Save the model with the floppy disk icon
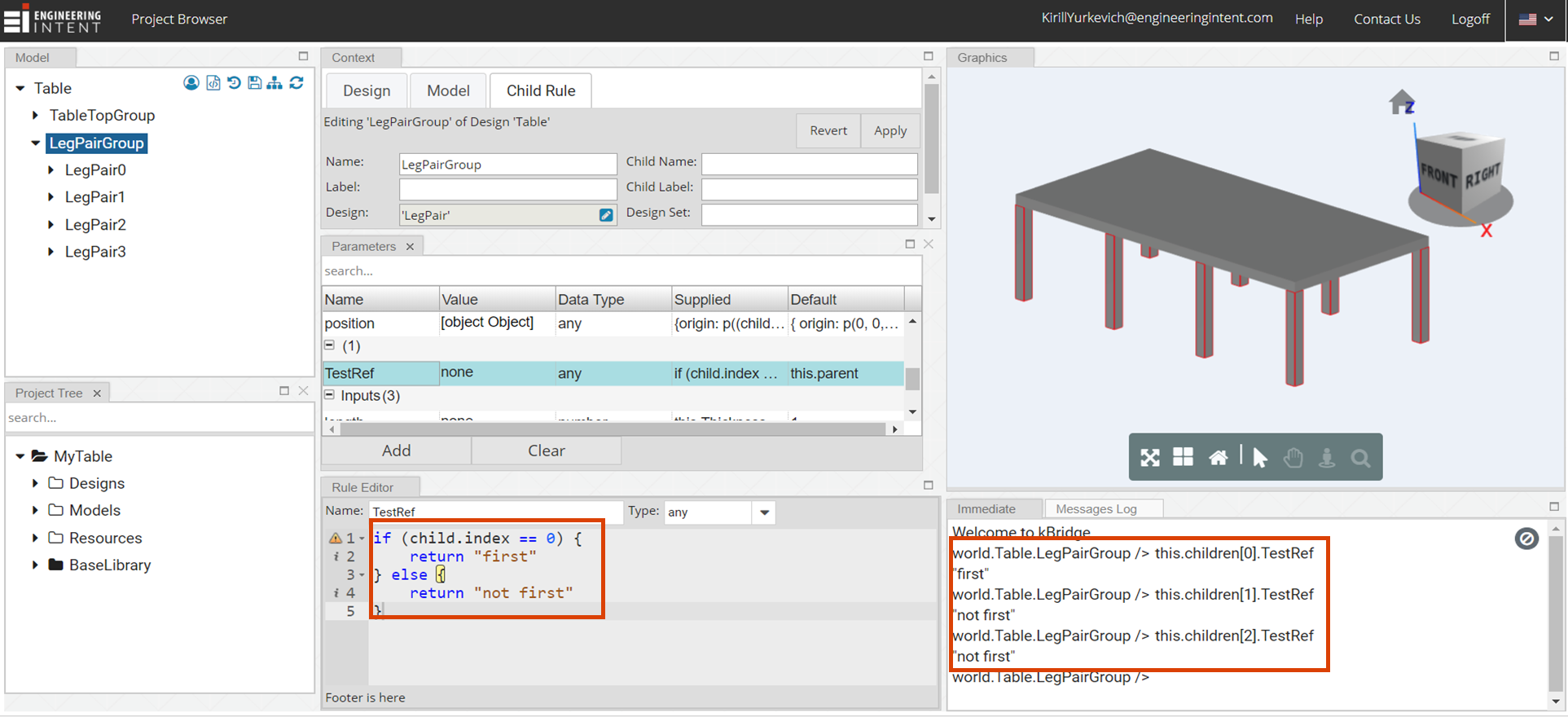The width and height of the screenshot is (1568, 717). click(x=255, y=82)
